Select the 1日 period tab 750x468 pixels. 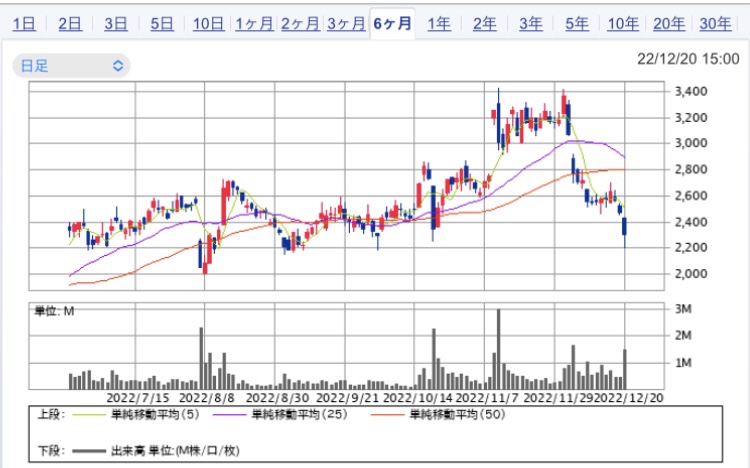[24, 23]
